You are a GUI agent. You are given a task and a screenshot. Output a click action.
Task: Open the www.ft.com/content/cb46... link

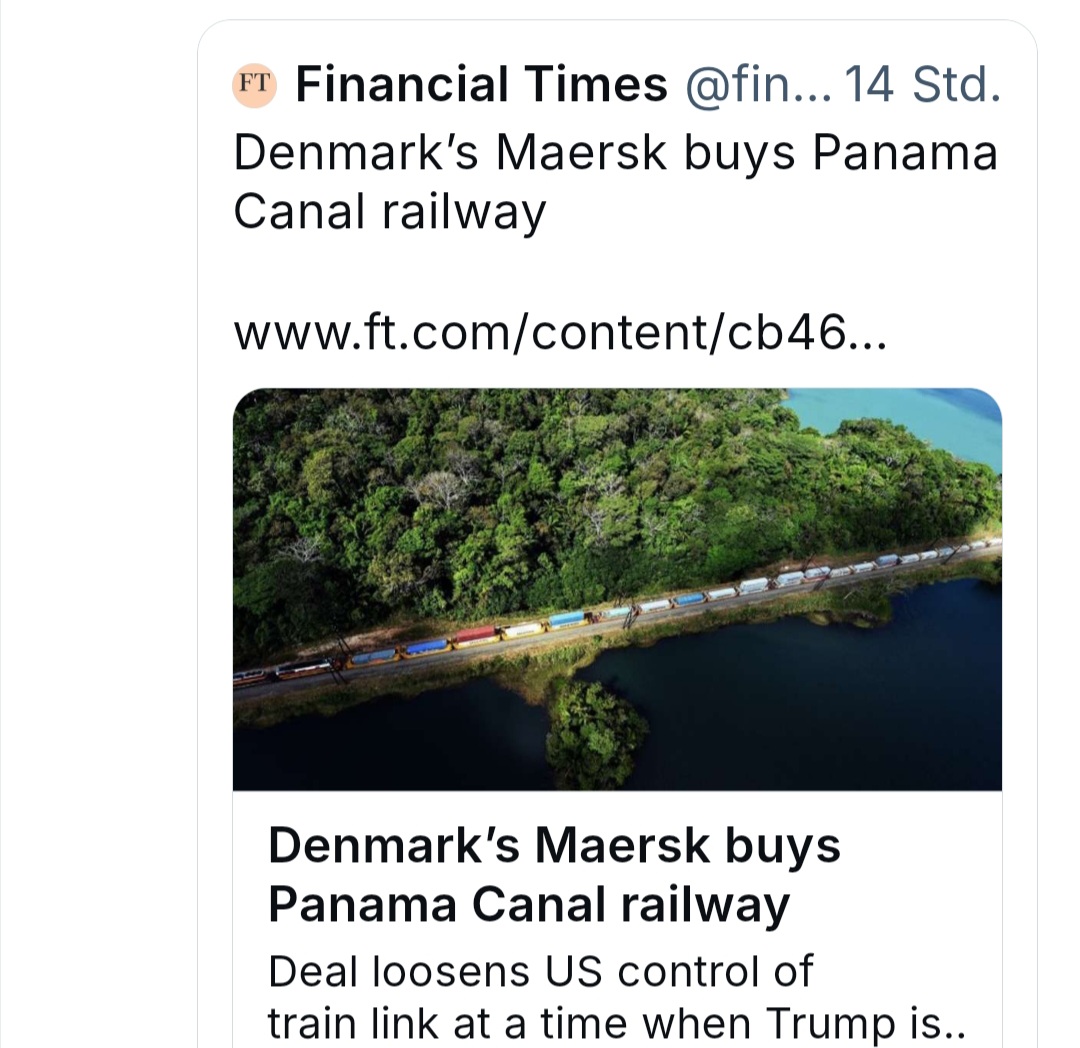click(x=560, y=333)
